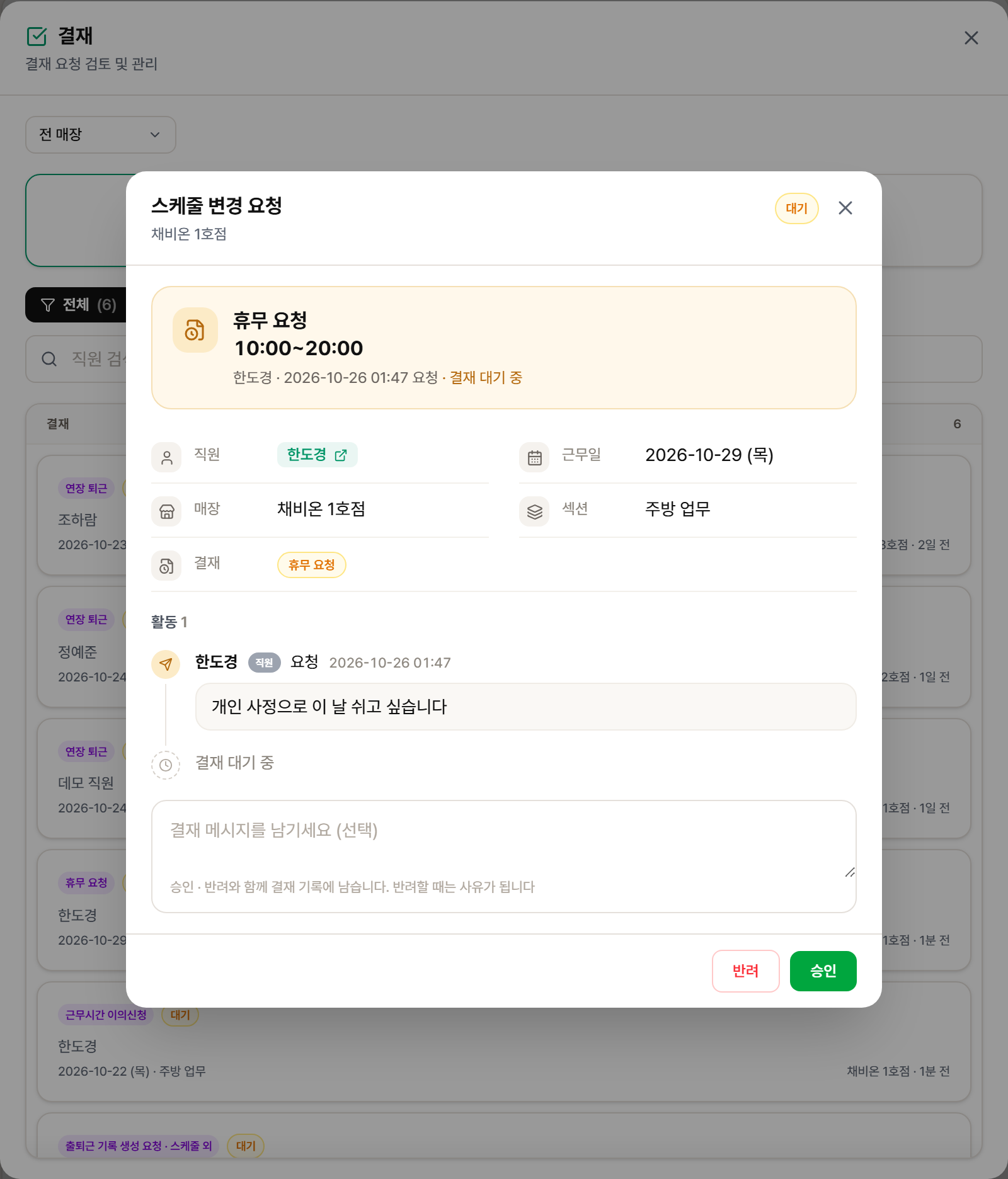
Task: Click the funnel filter icon in 전체 tab
Action: [x=48, y=305]
